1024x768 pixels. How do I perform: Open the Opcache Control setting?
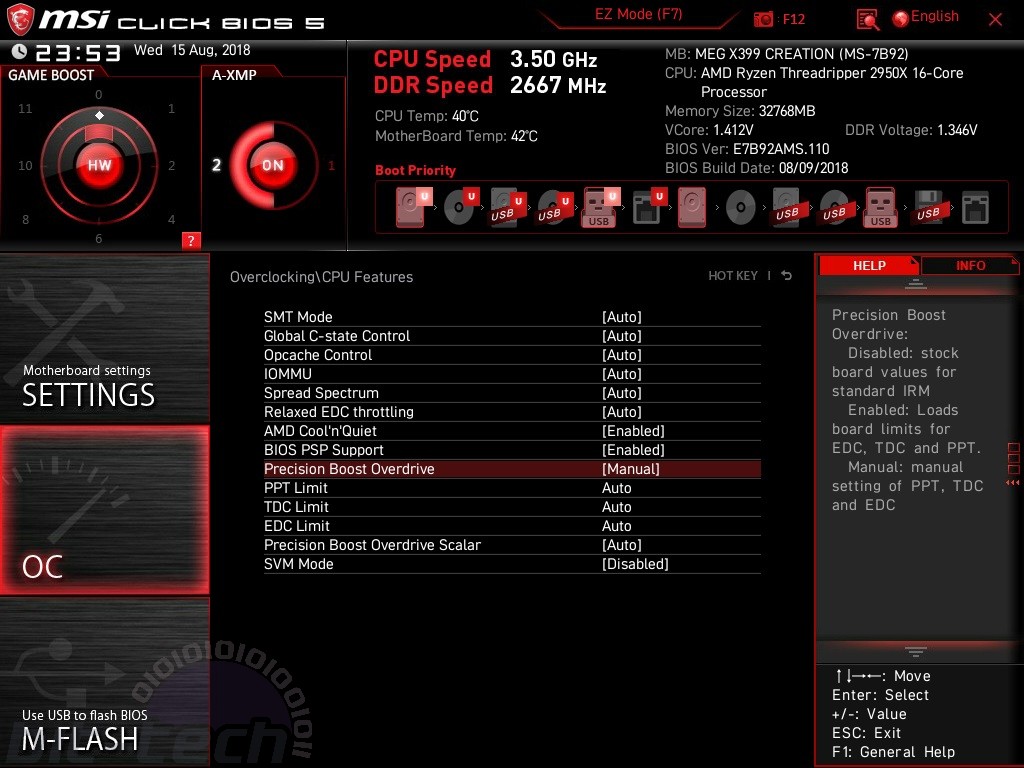coord(512,355)
